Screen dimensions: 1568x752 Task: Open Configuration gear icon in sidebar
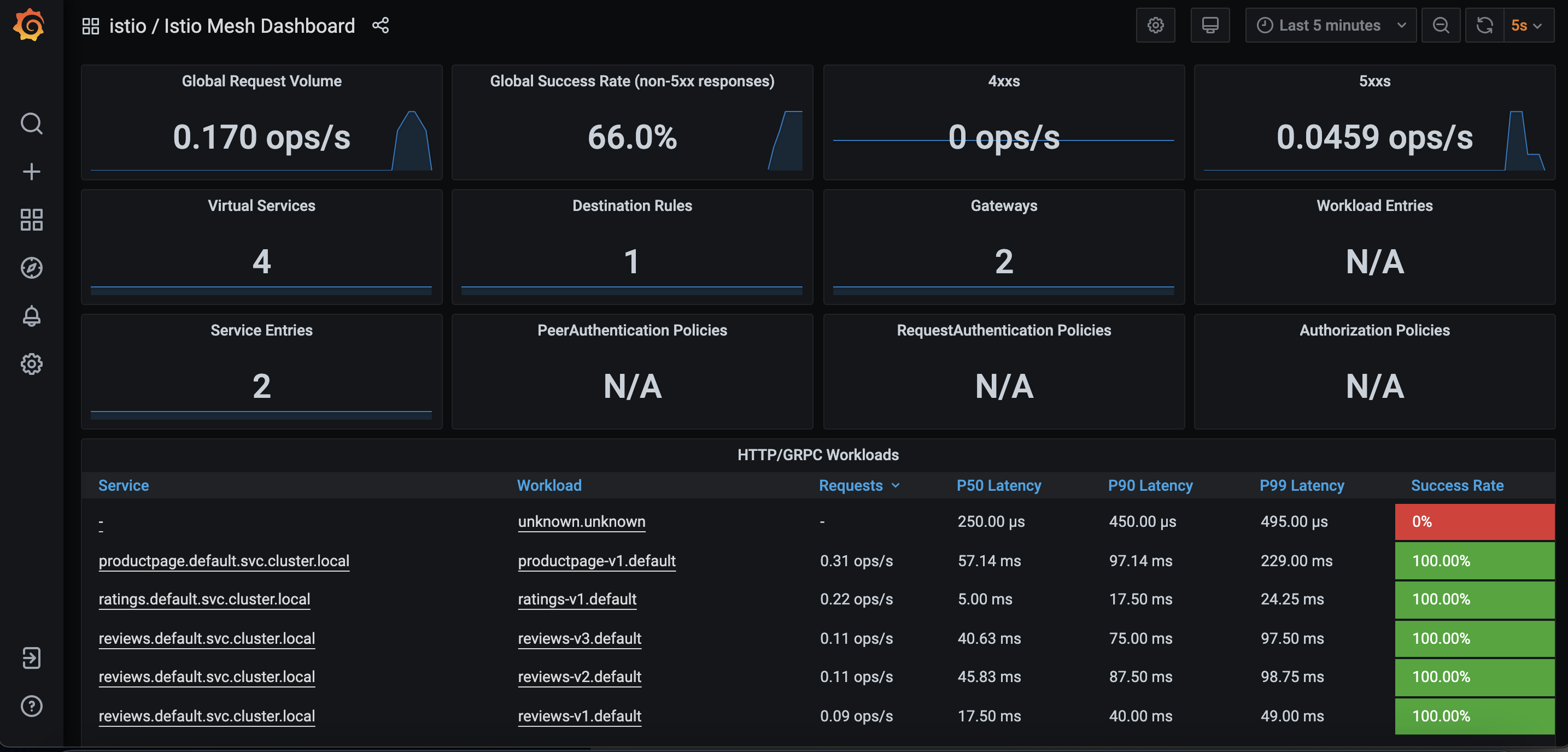(31, 364)
